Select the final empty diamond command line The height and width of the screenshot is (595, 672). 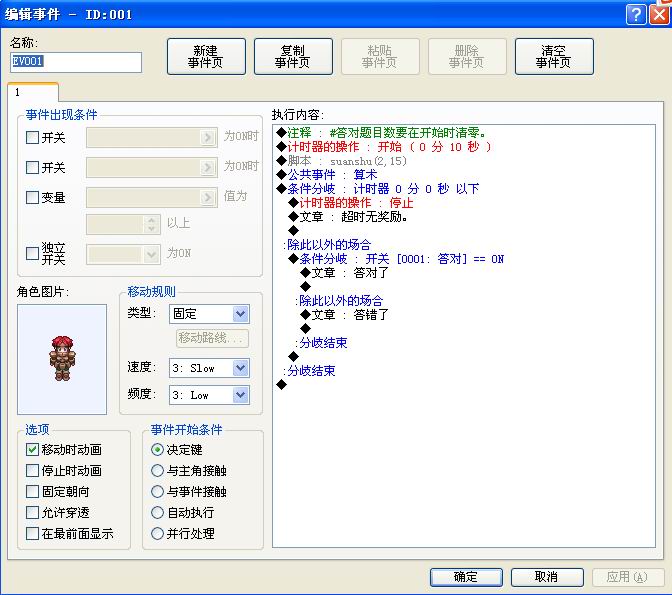pos(282,385)
